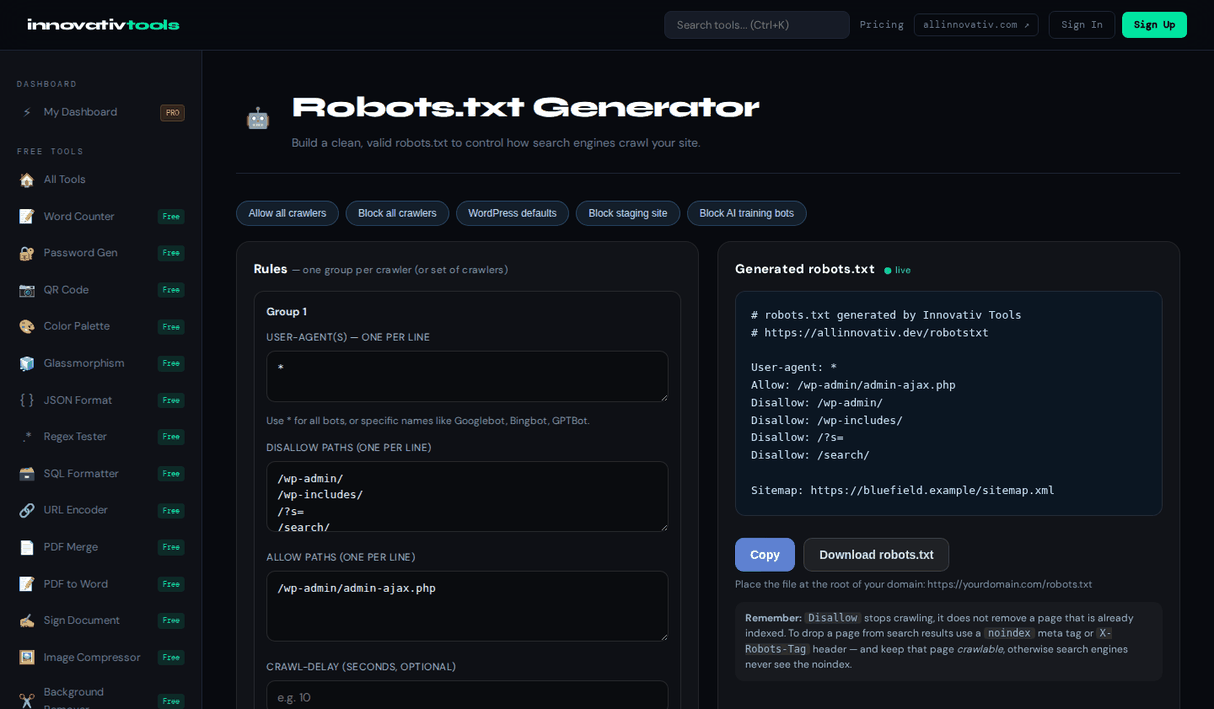Apply the Block all crawlers preset

pos(397,213)
